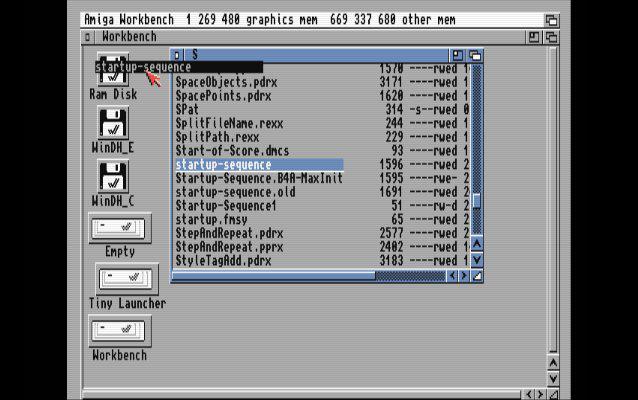This screenshot has height=400, width=638.
Task: Select the Workbench drawer icon
Action: [x=119, y=331]
